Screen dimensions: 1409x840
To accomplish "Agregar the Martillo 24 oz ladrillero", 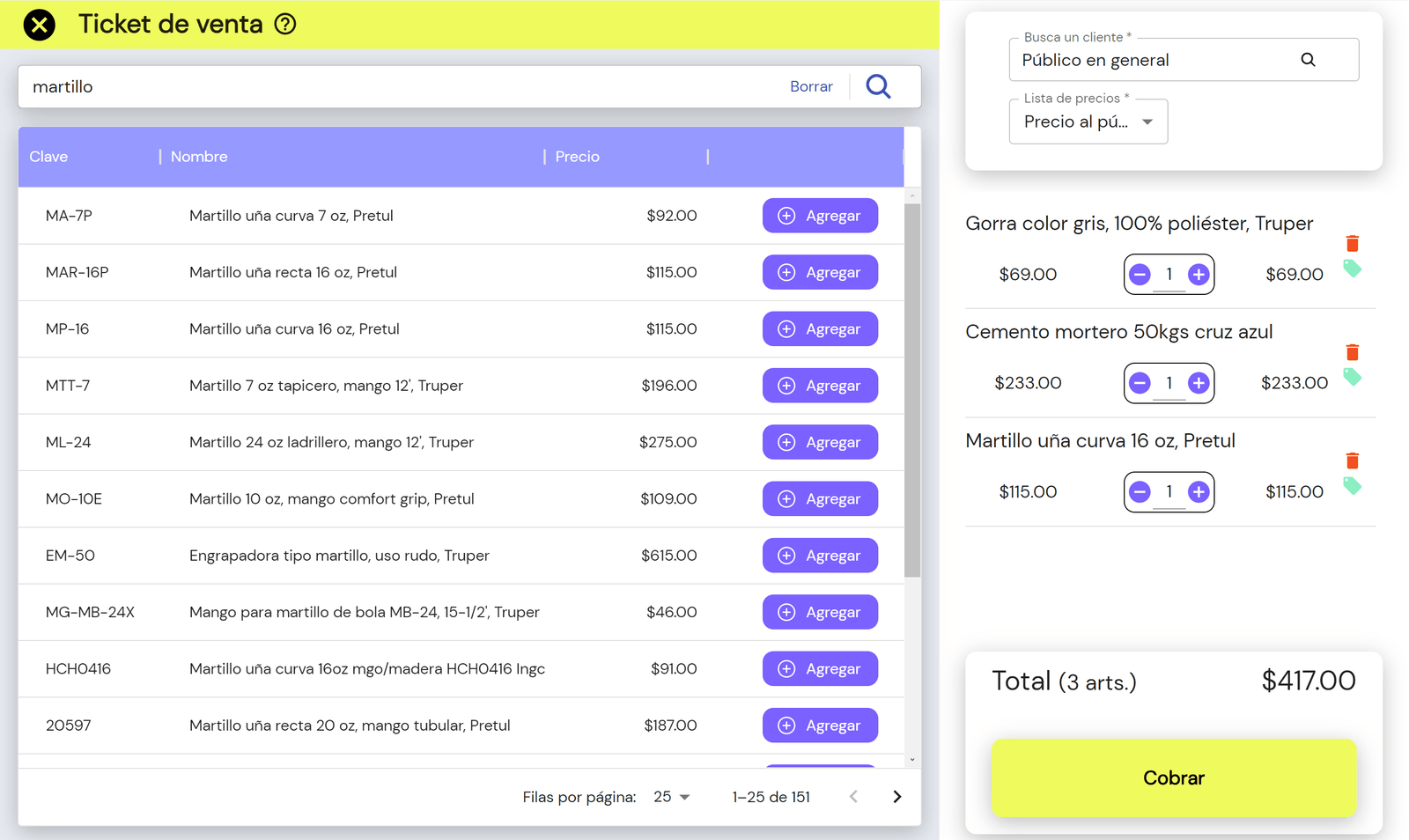I will [820, 442].
